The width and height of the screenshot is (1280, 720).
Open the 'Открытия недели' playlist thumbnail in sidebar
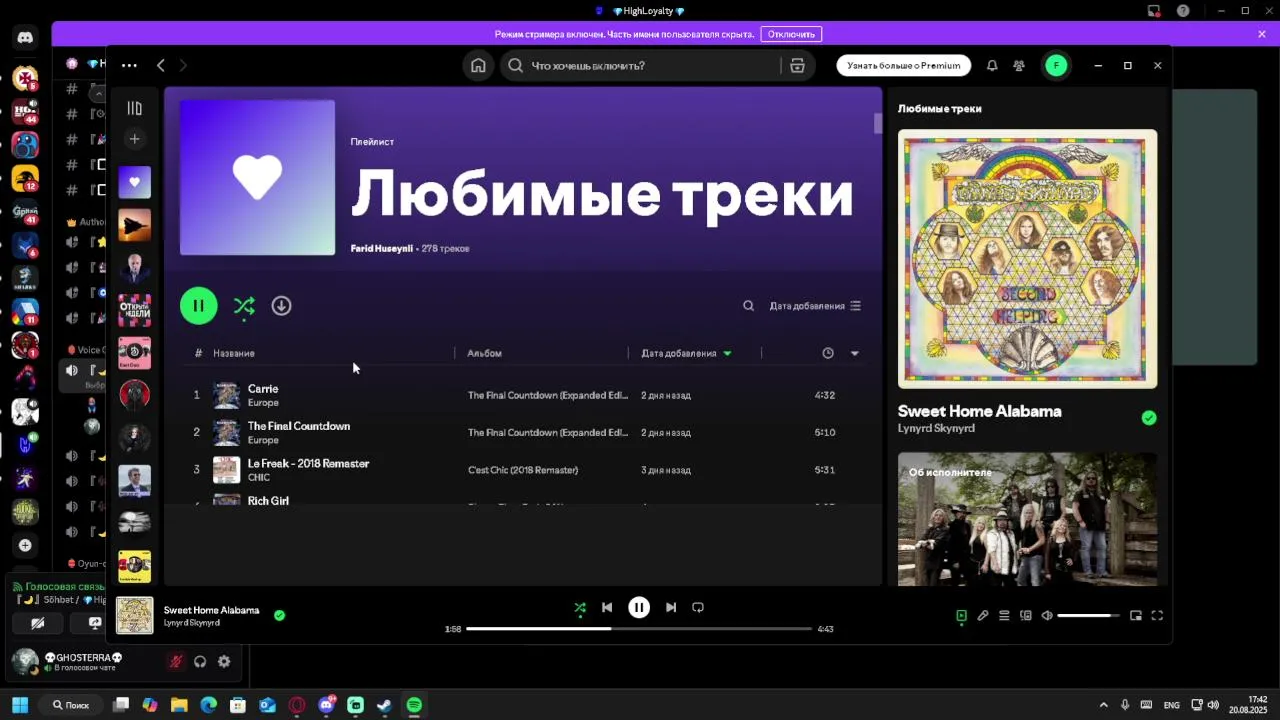pos(134,310)
